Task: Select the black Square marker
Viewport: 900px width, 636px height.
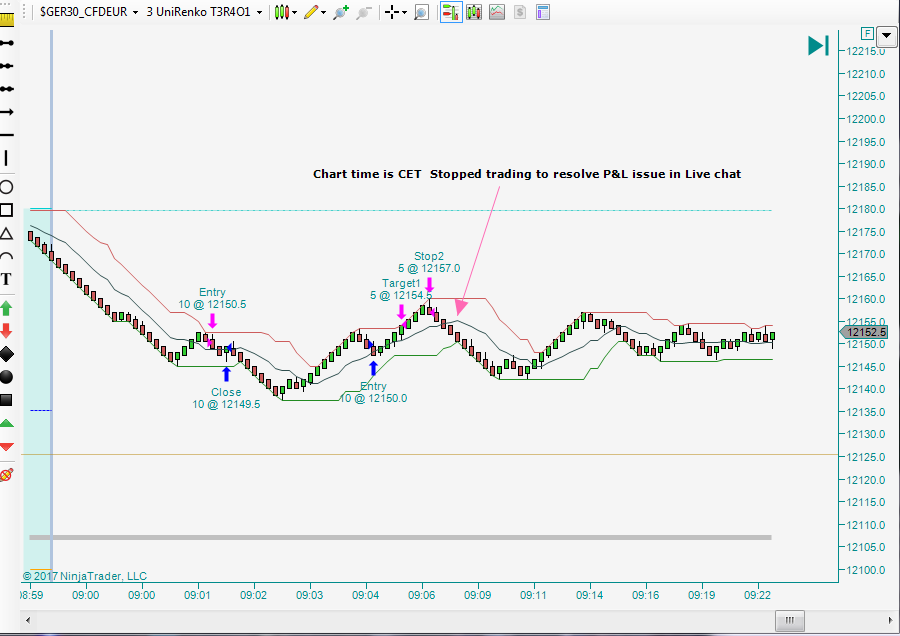Action: pos(6,400)
